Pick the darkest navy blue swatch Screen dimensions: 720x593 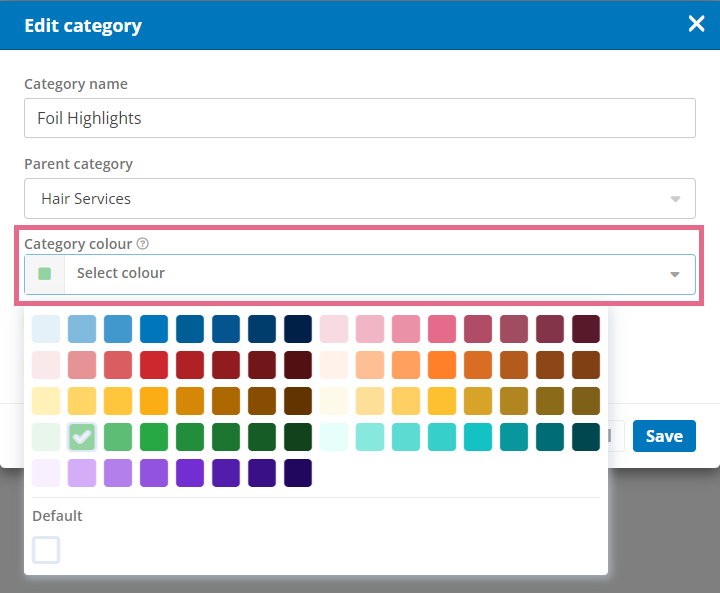298,329
